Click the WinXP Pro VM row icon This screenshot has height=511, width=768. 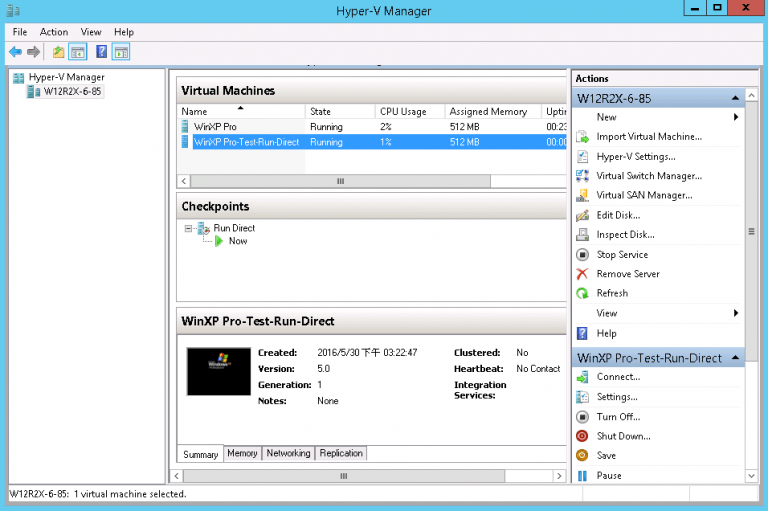click(x=185, y=126)
